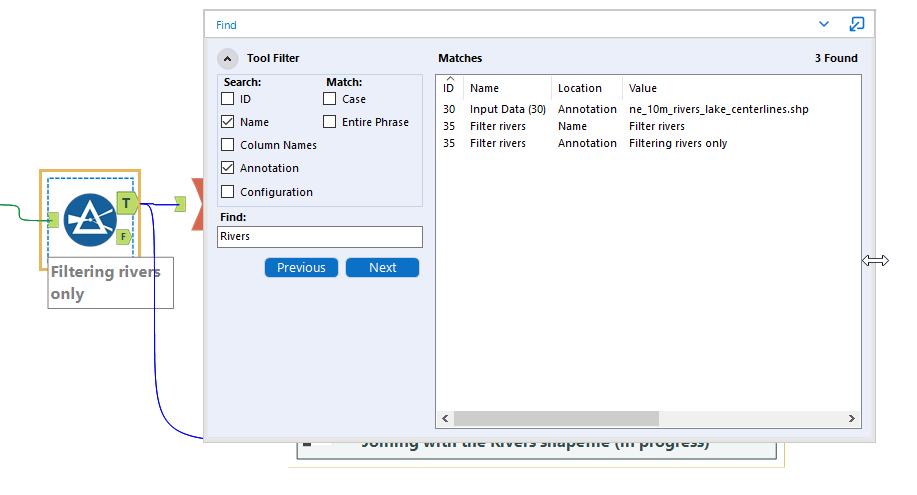Turn on Case matching
Screen dimensions: 917x495
(x=330, y=99)
